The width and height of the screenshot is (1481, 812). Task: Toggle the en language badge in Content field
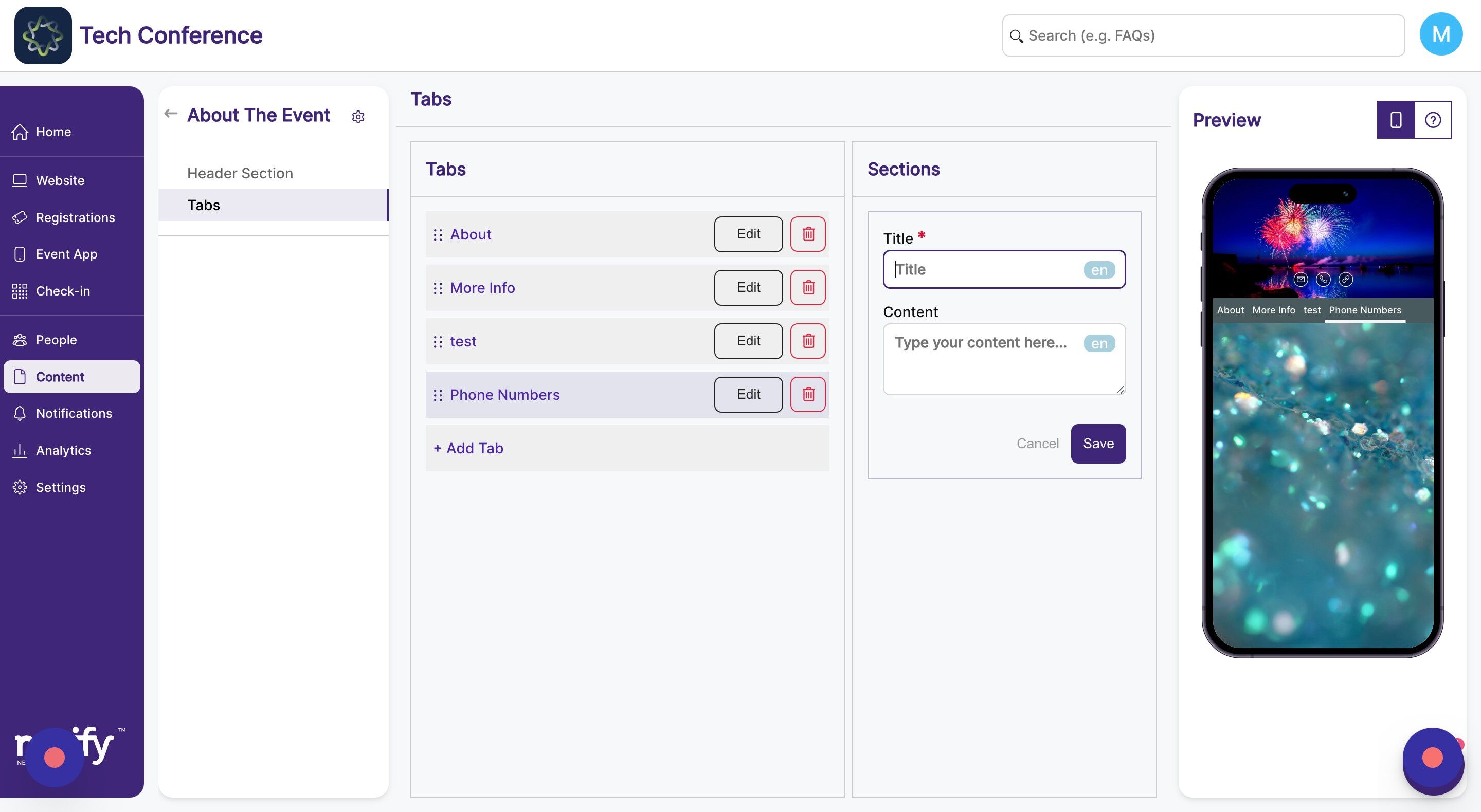click(1099, 343)
